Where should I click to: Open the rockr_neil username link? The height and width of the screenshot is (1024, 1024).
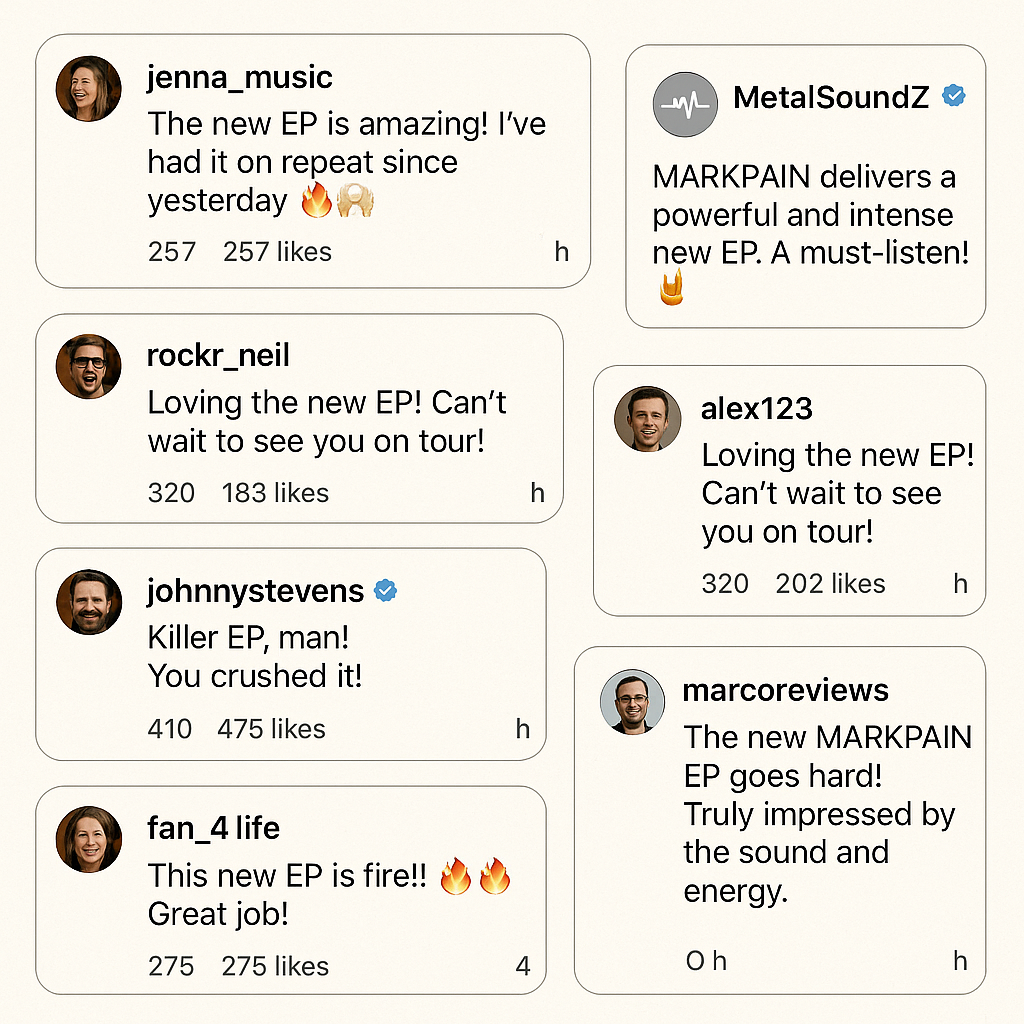click(218, 355)
